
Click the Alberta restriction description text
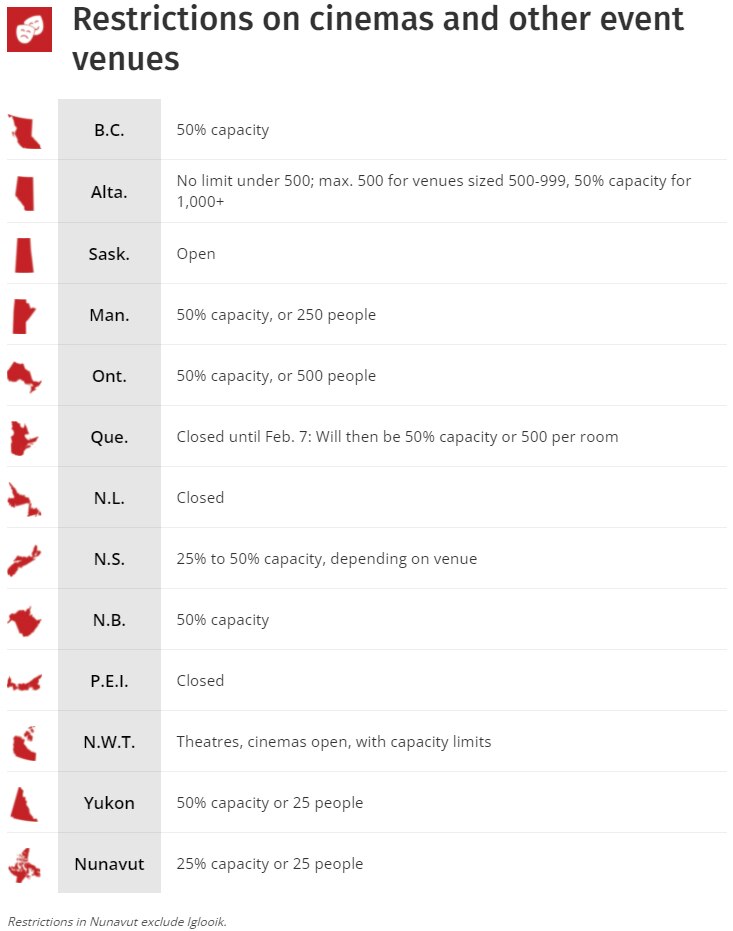(x=434, y=190)
